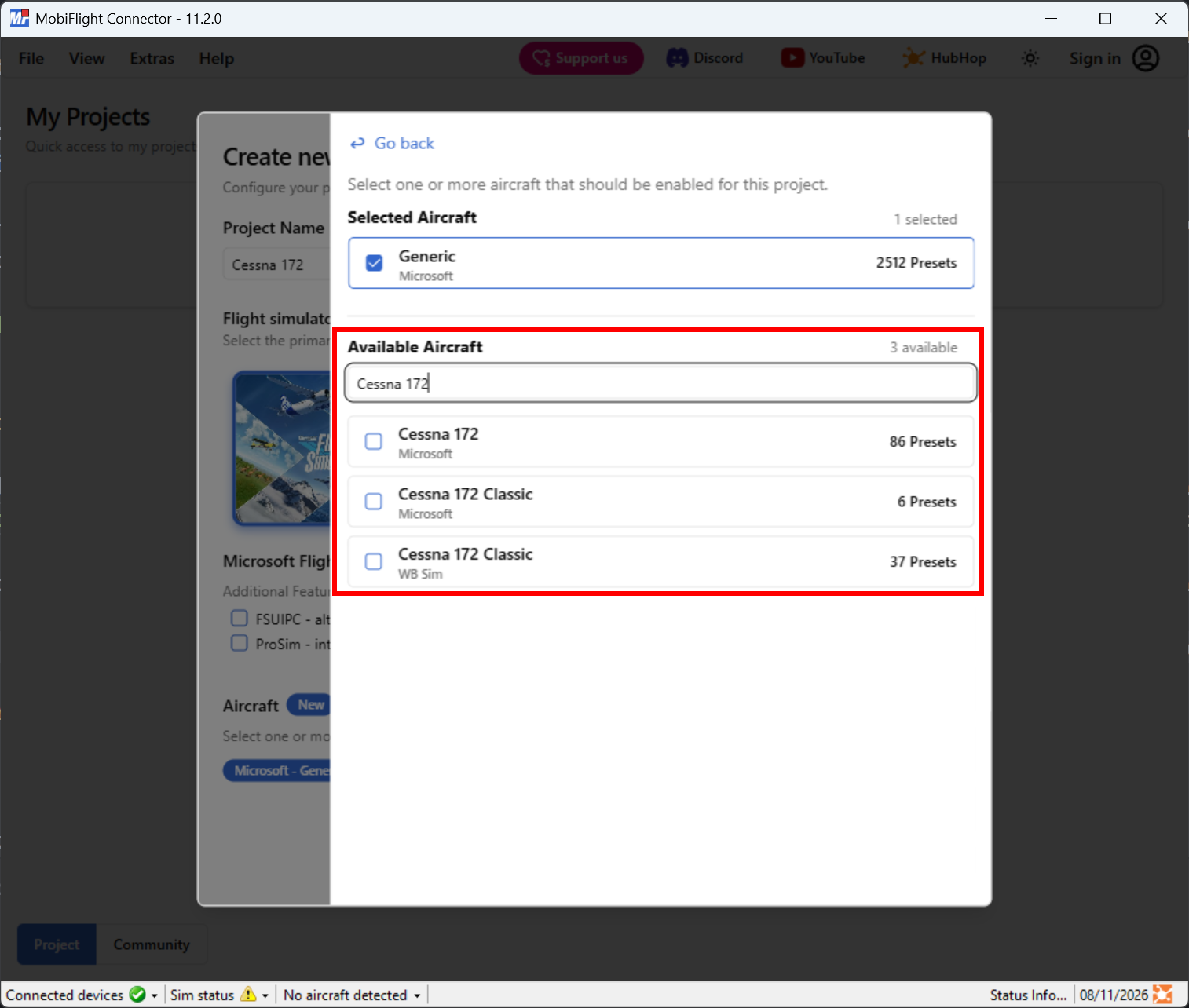Click the Sim status warning triangle icon
This screenshot has height=1008, width=1189.
248,995
